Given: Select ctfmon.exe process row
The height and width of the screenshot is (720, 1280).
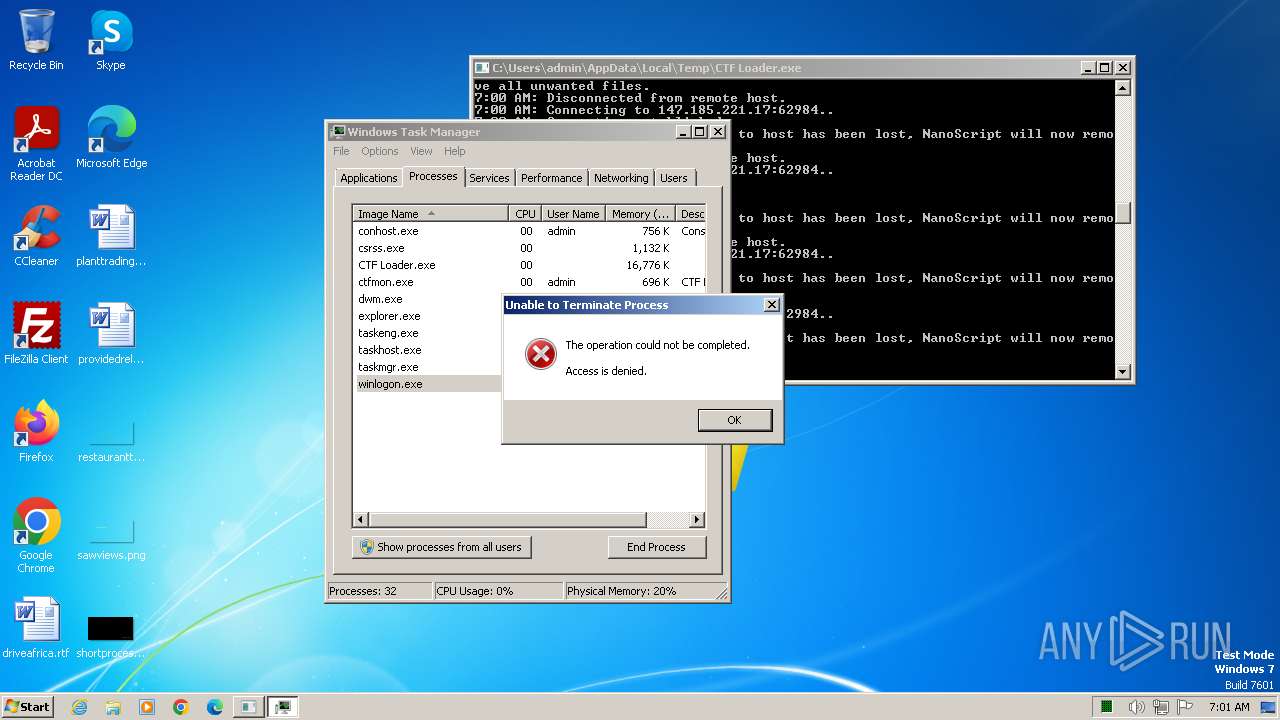Looking at the screenshot, I should tap(530, 282).
